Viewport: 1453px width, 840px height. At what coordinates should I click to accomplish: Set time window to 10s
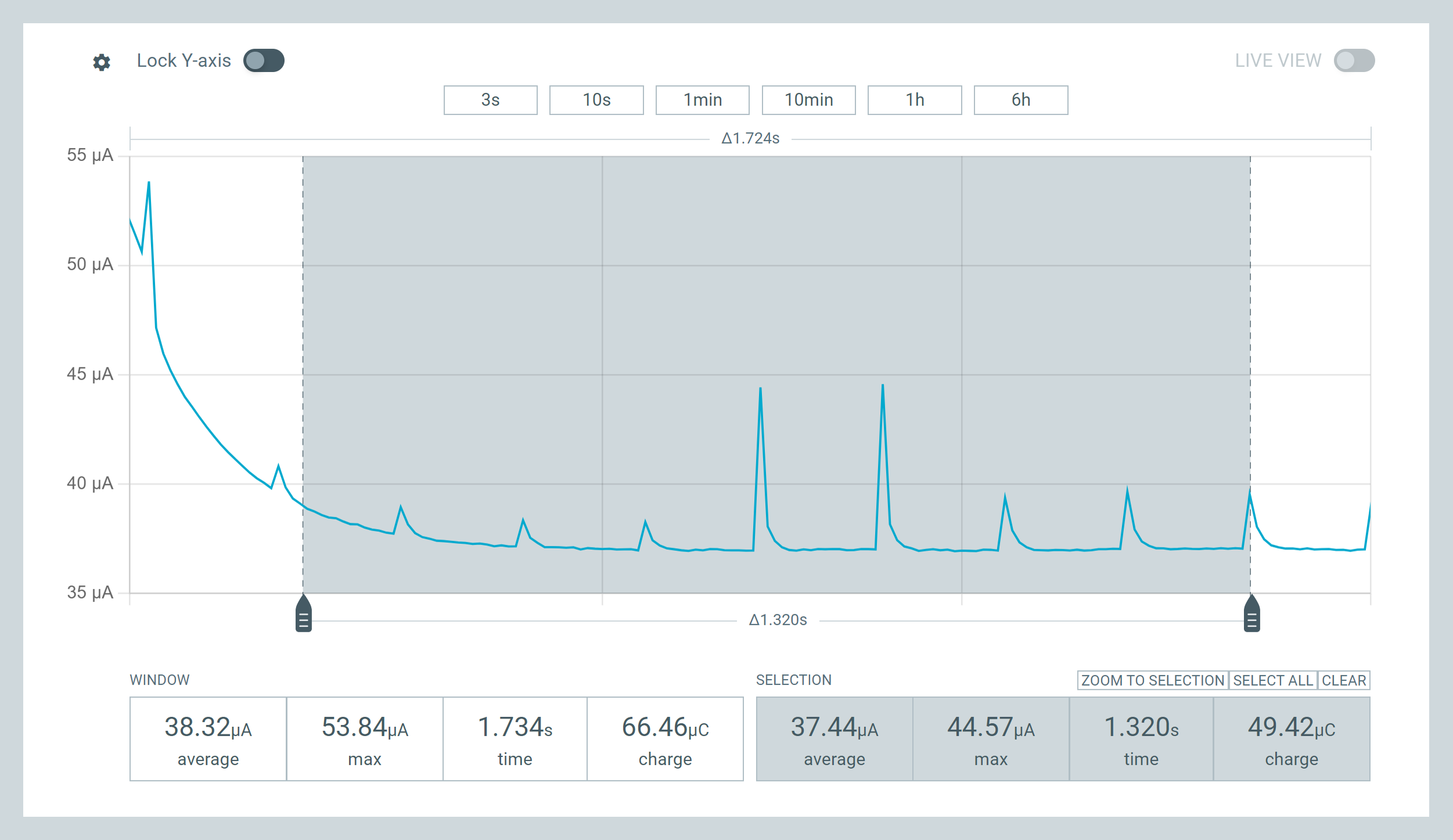596,100
